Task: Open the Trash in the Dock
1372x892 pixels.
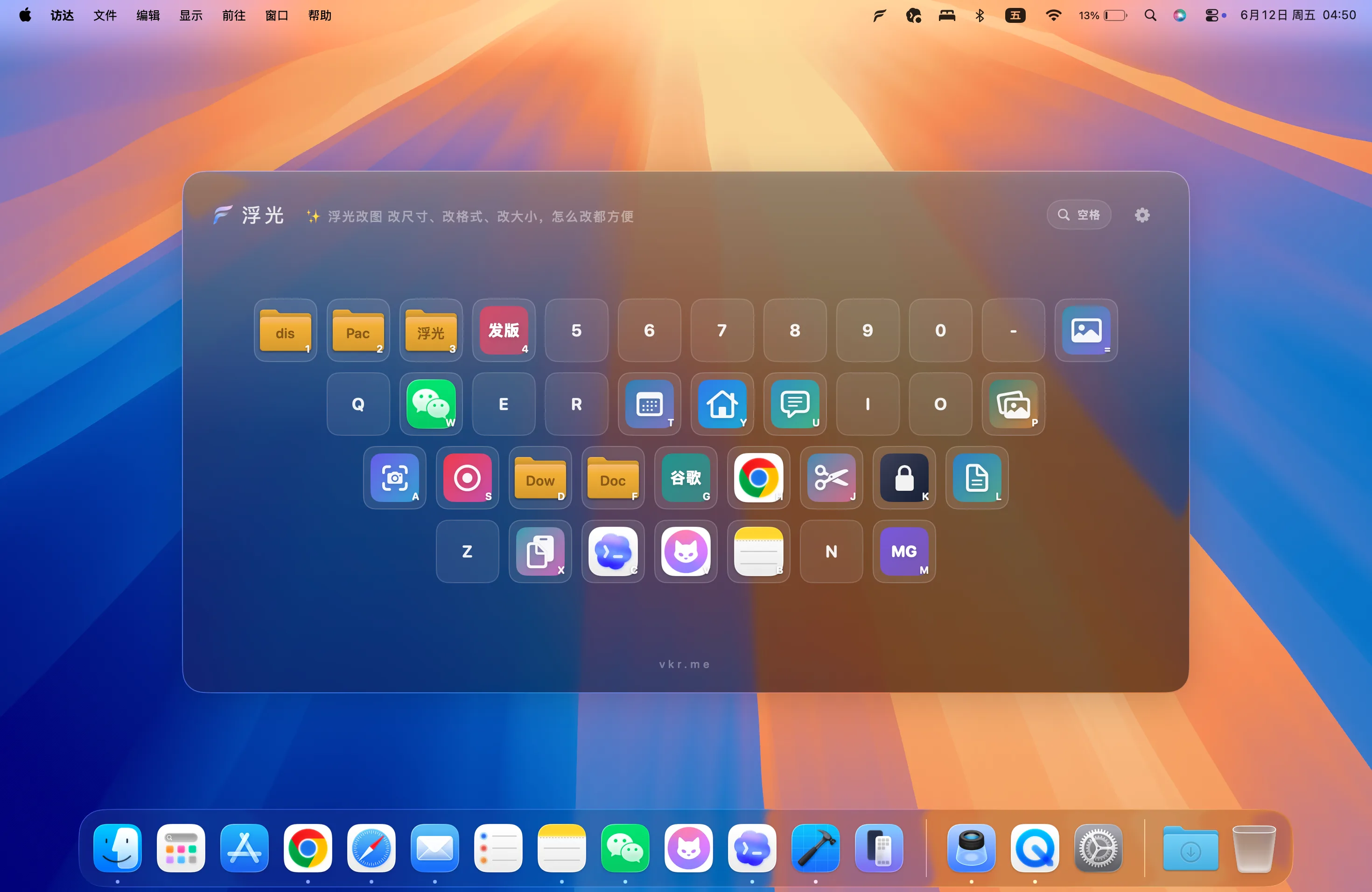Action: point(1254,848)
